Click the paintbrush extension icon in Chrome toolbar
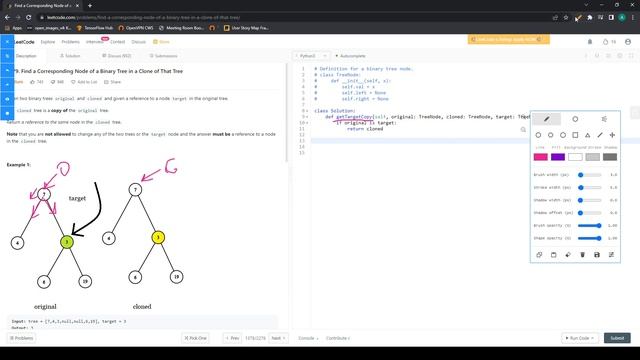The image size is (640, 360). point(578,18)
